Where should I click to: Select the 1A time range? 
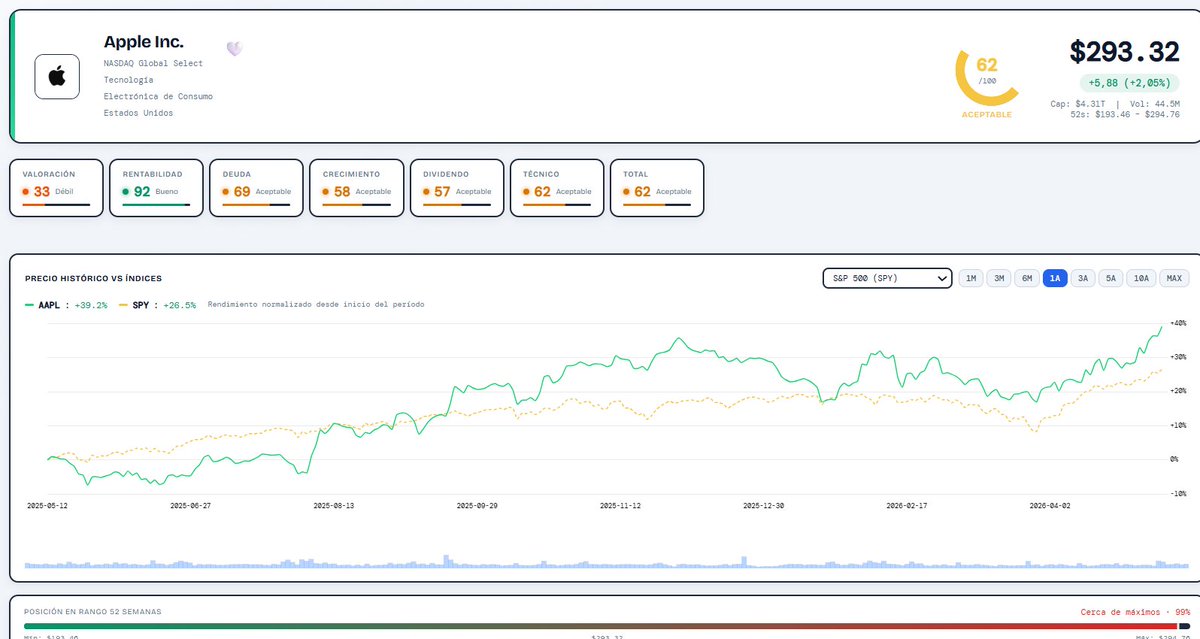(x=1055, y=278)
